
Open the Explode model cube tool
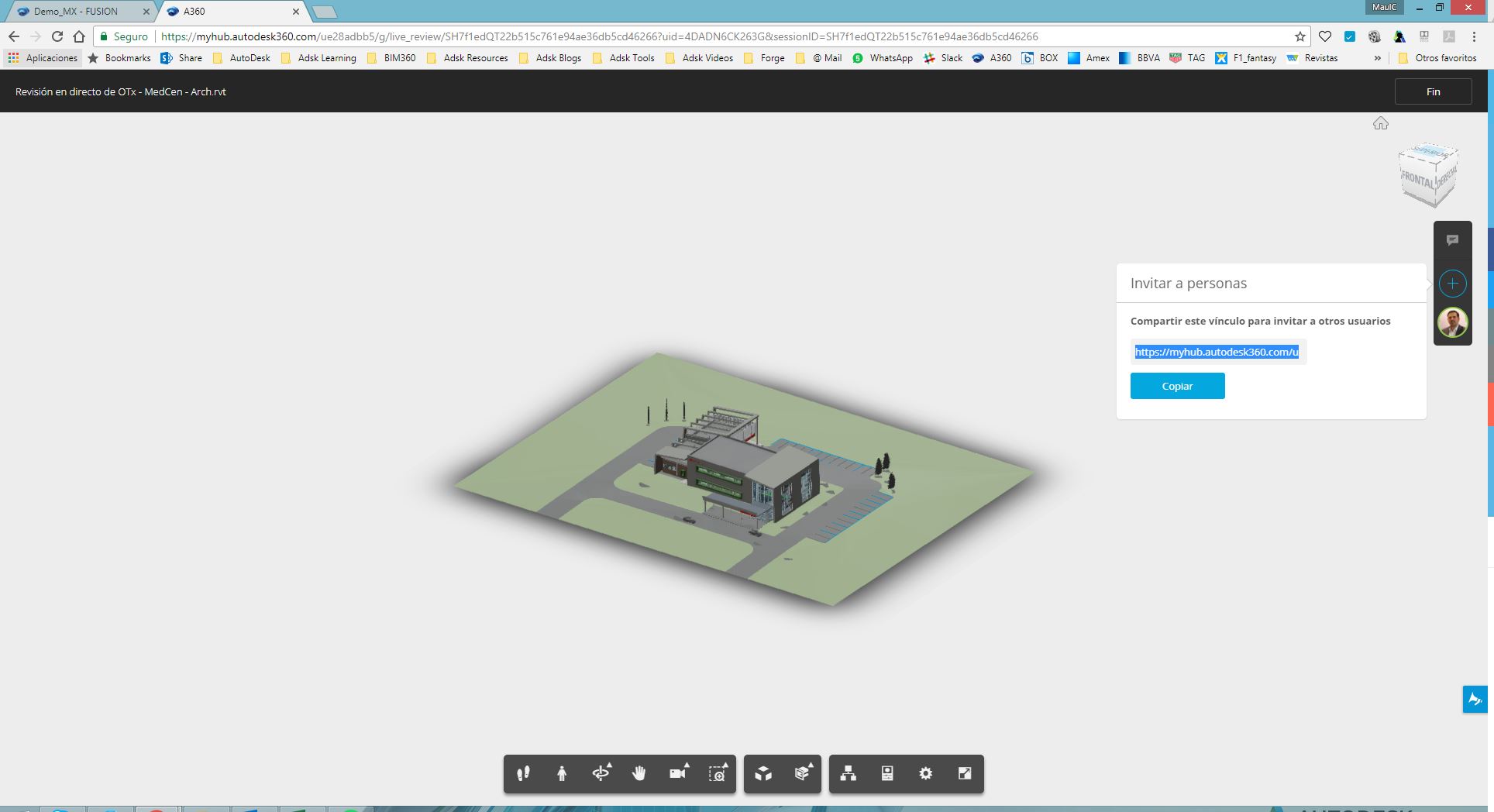[763, 773]
